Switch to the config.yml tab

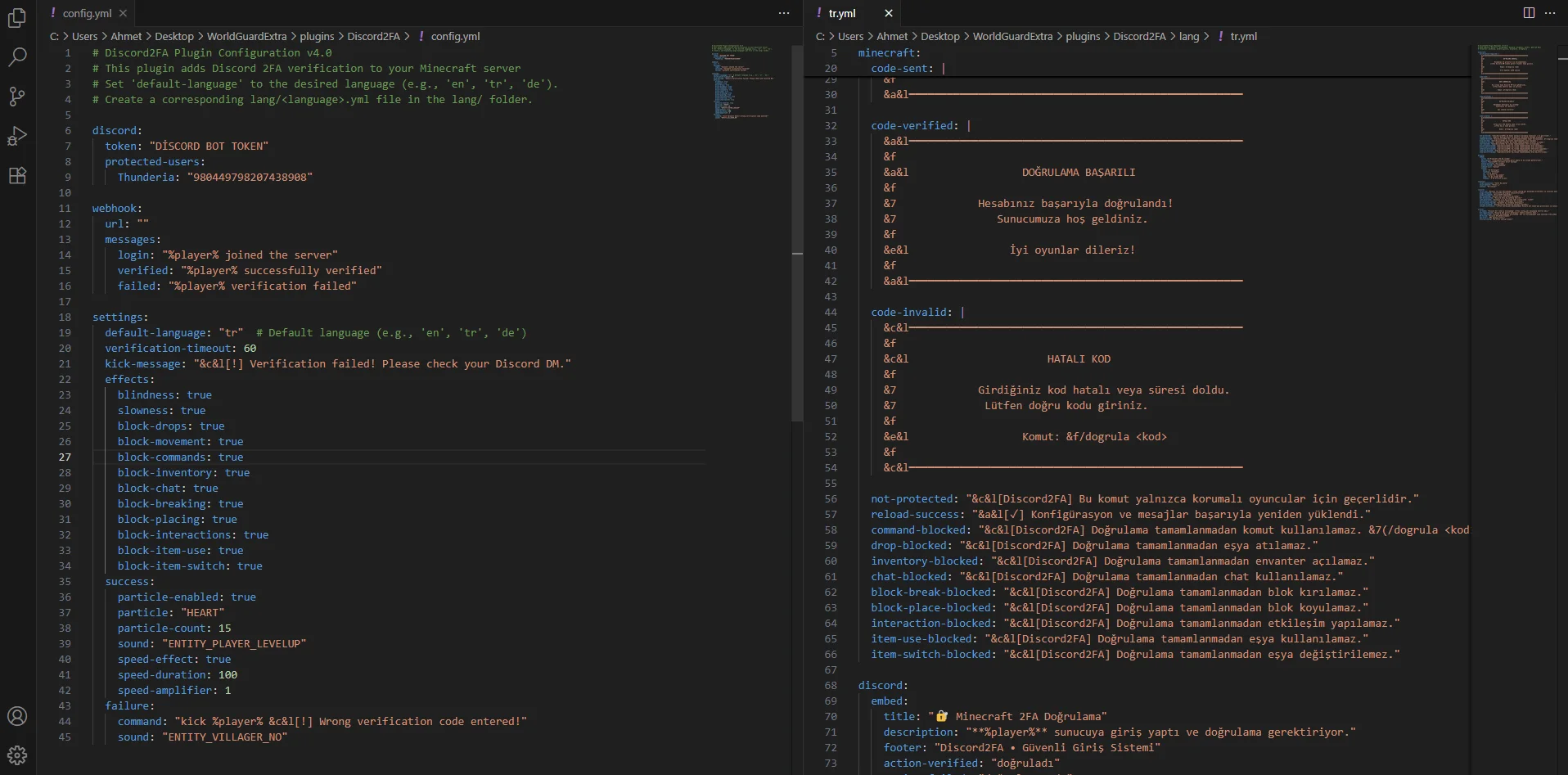pyautogui.click(x=88, y=13)
